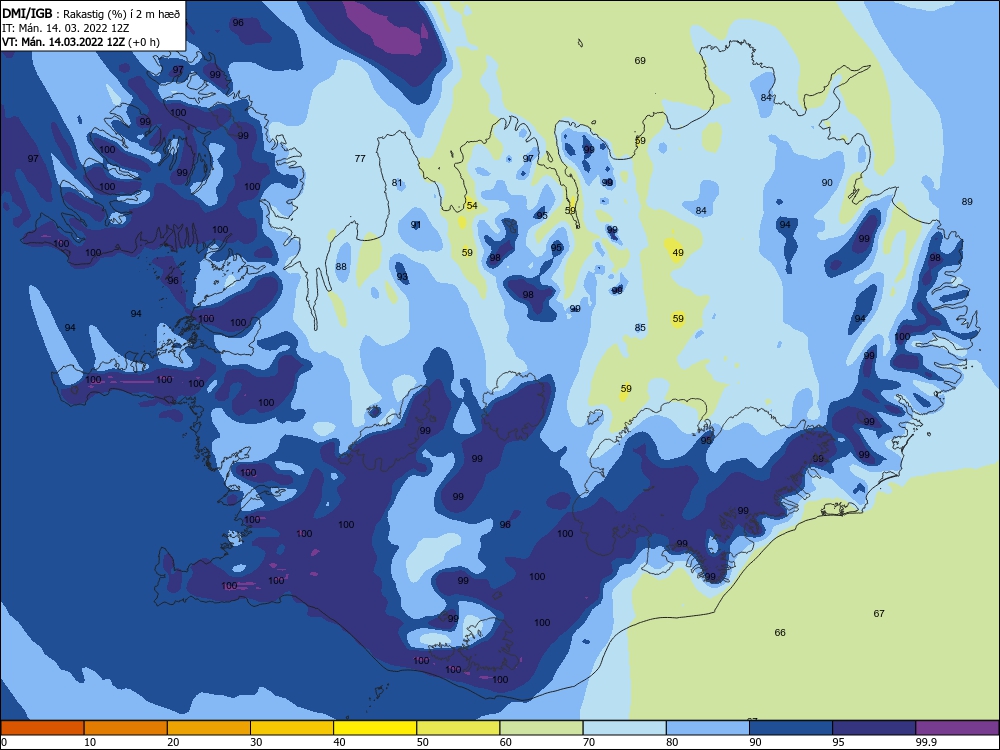
Task: Click the dark orange 0–10 legend swatch
Action: coord(42,728)
